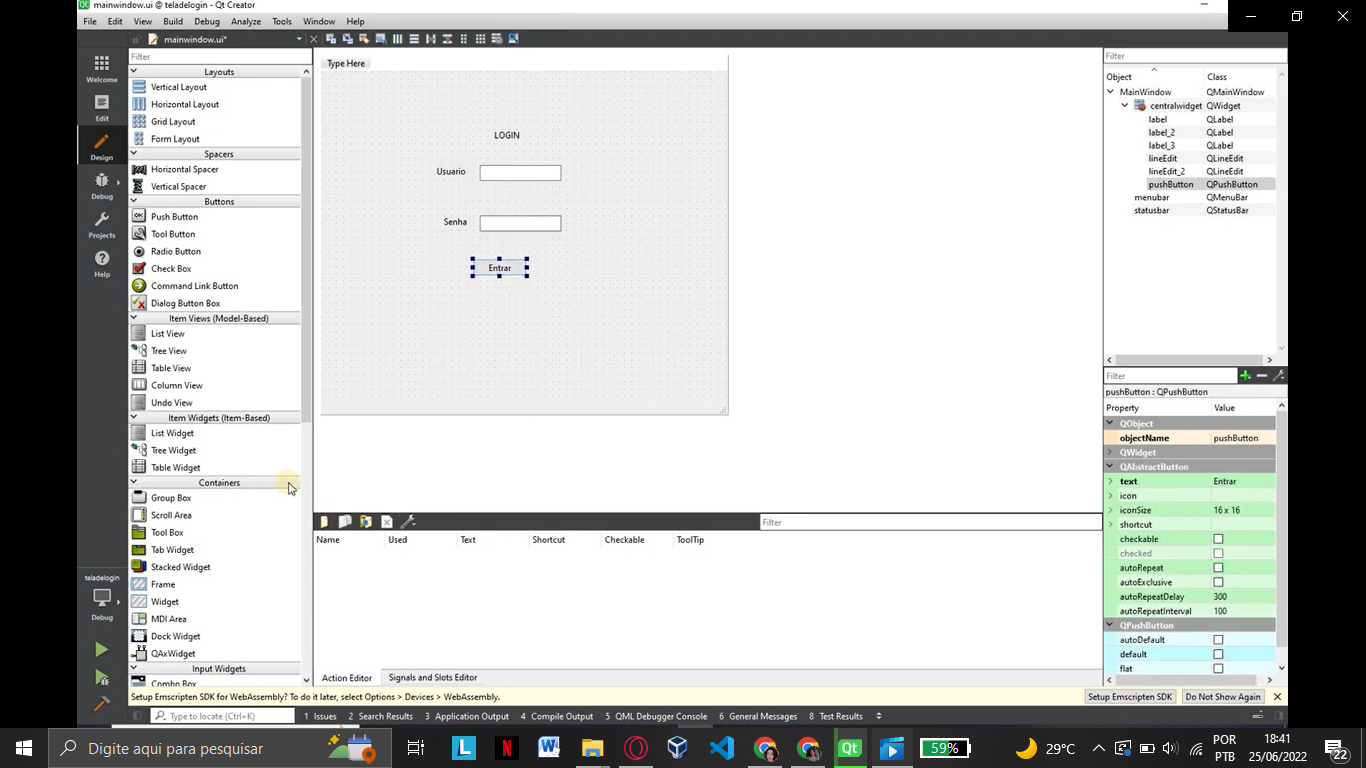Toggle the autoDefault checkbox
Viewport: 1366px width, 768px height.
click(x=1218, y=640)
